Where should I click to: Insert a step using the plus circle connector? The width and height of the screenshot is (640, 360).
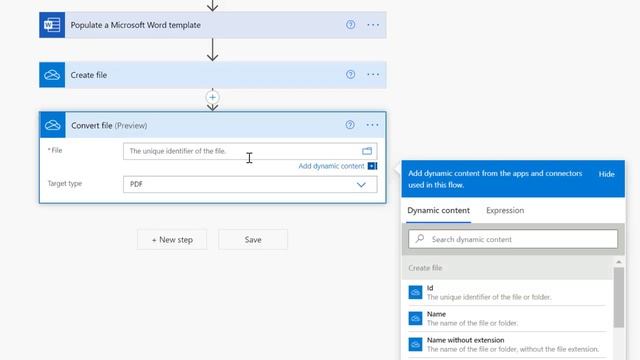[212, 98]
